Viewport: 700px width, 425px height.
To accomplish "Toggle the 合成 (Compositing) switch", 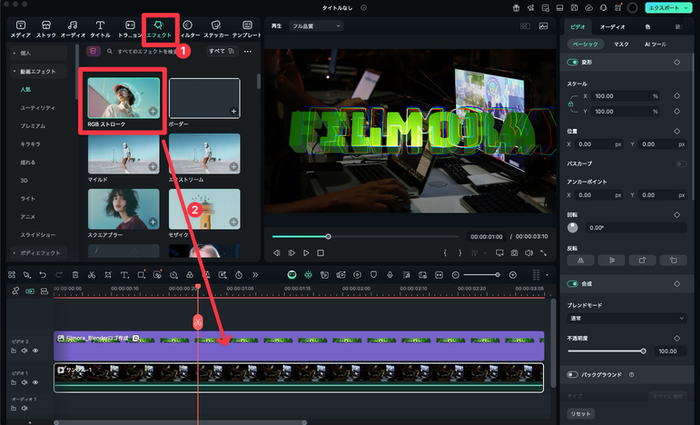I will pos(573,284).
